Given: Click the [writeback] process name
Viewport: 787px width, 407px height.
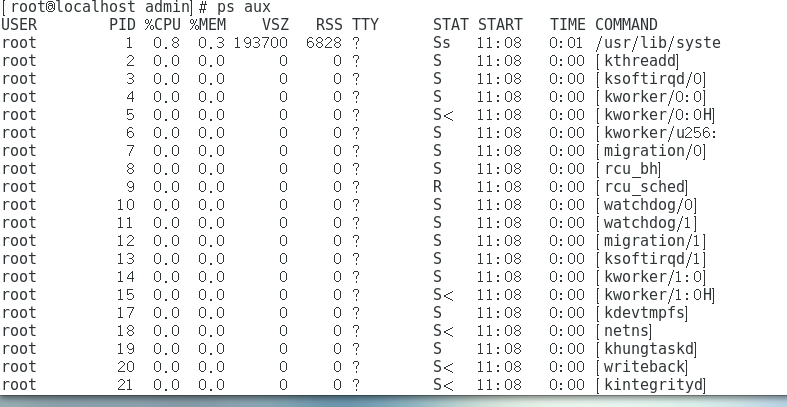Looking at the screenshot, I should [x=642, y=367].
